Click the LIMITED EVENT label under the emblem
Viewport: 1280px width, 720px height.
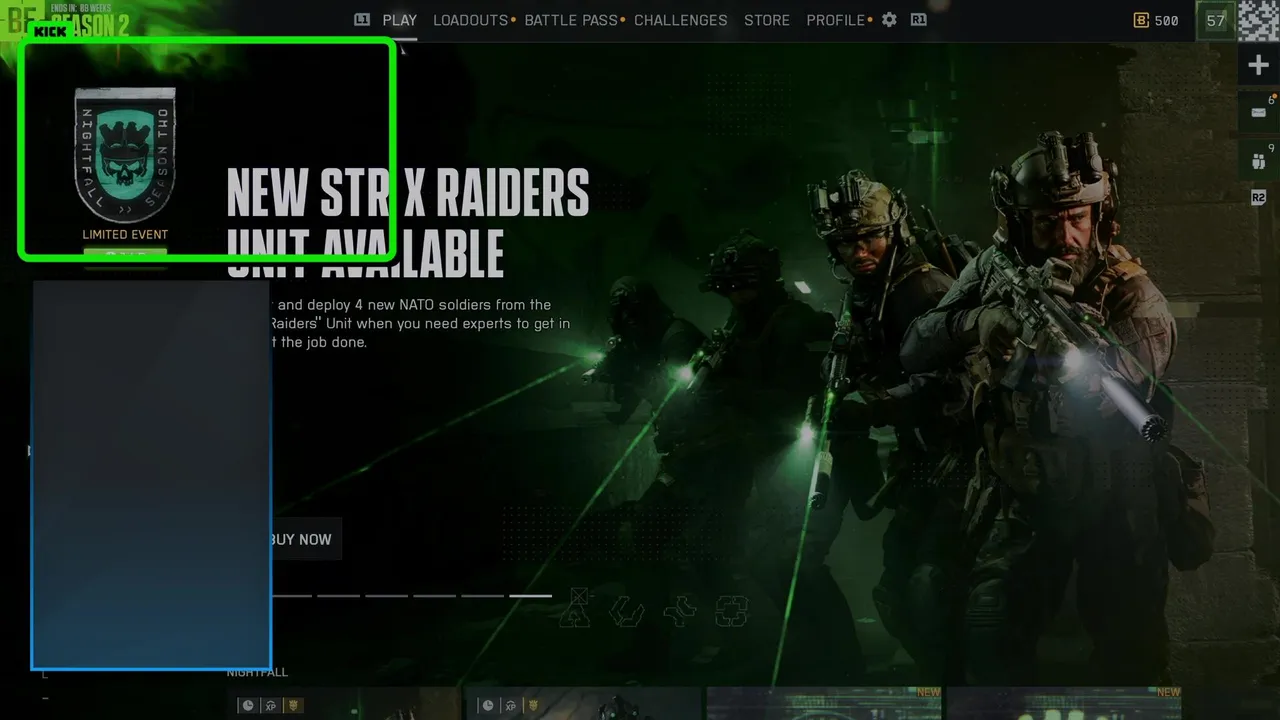coord(125,235)
